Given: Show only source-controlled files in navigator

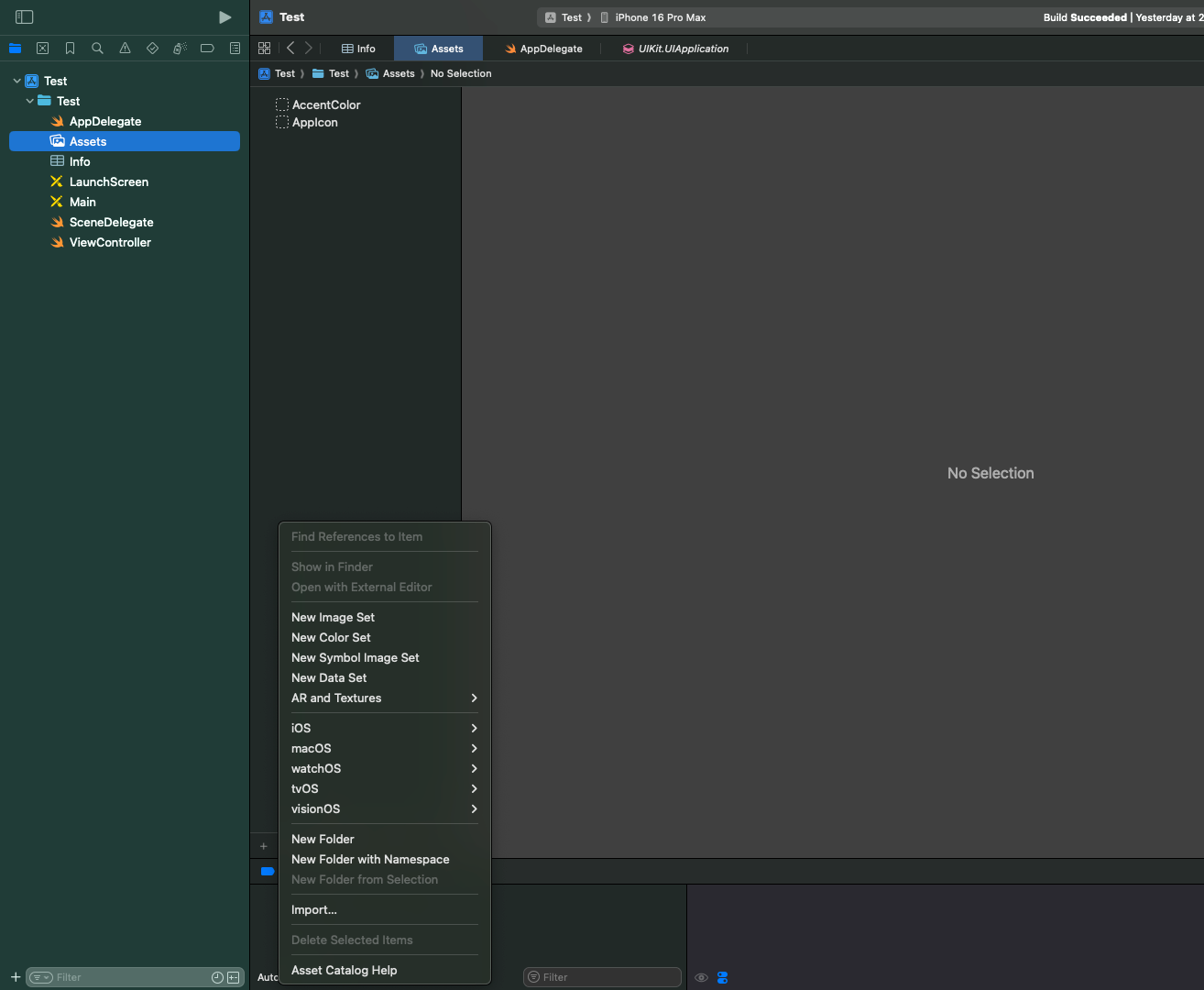Looking at the screenshot, I should 233,977.
